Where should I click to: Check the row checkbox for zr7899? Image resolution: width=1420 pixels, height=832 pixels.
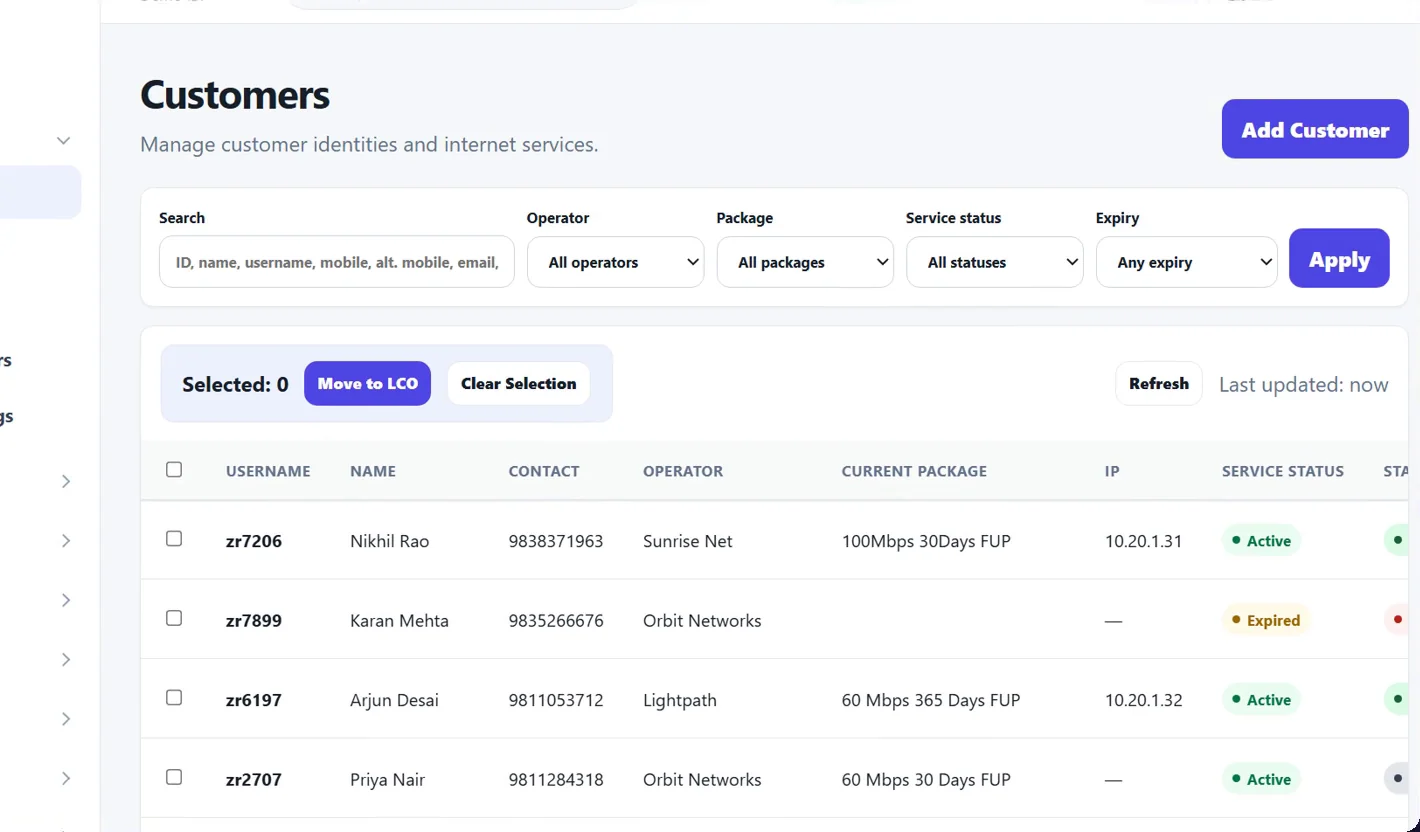click(174, 618)
